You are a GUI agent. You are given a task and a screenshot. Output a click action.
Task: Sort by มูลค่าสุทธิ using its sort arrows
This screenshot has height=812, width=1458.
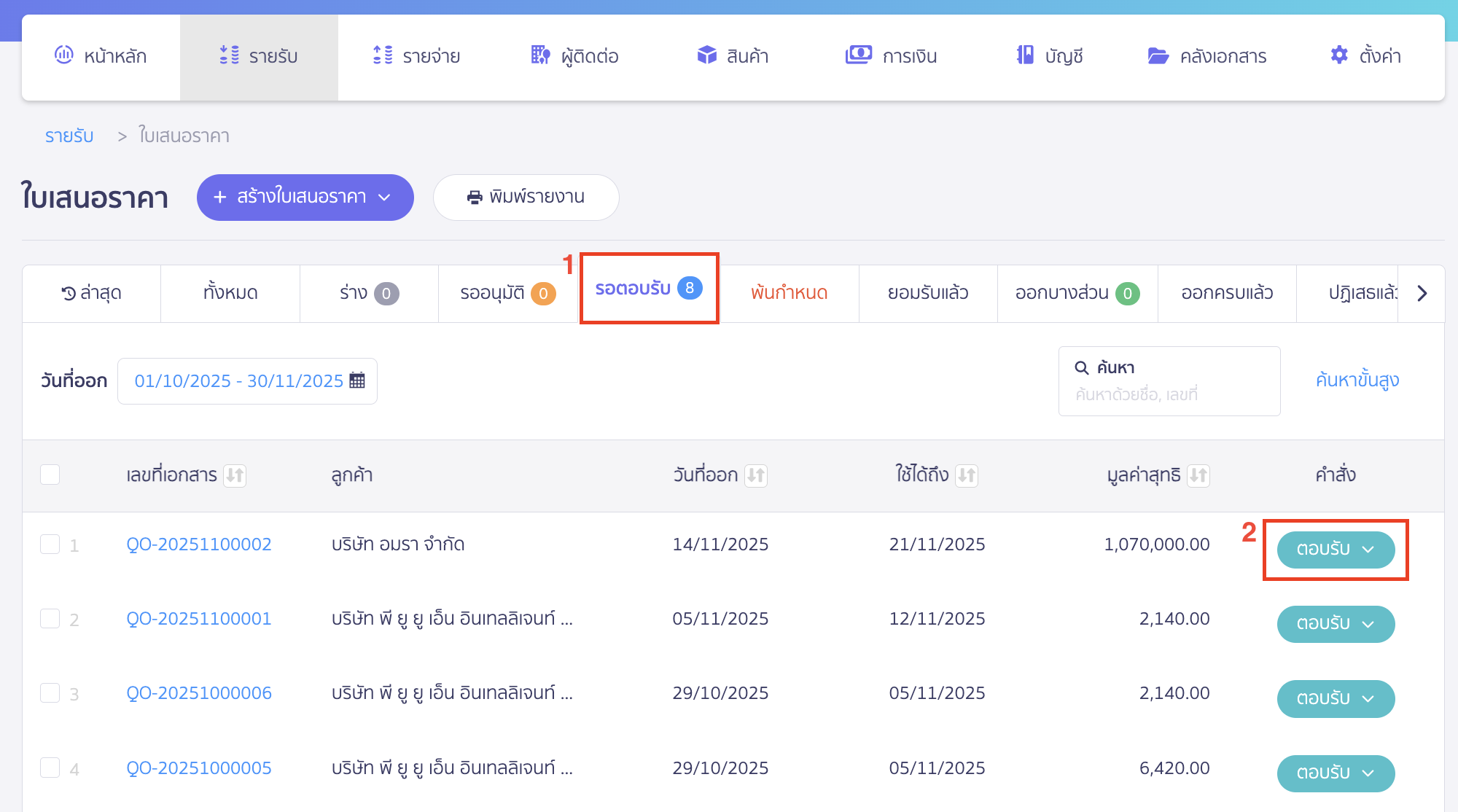pos(1200,475)
